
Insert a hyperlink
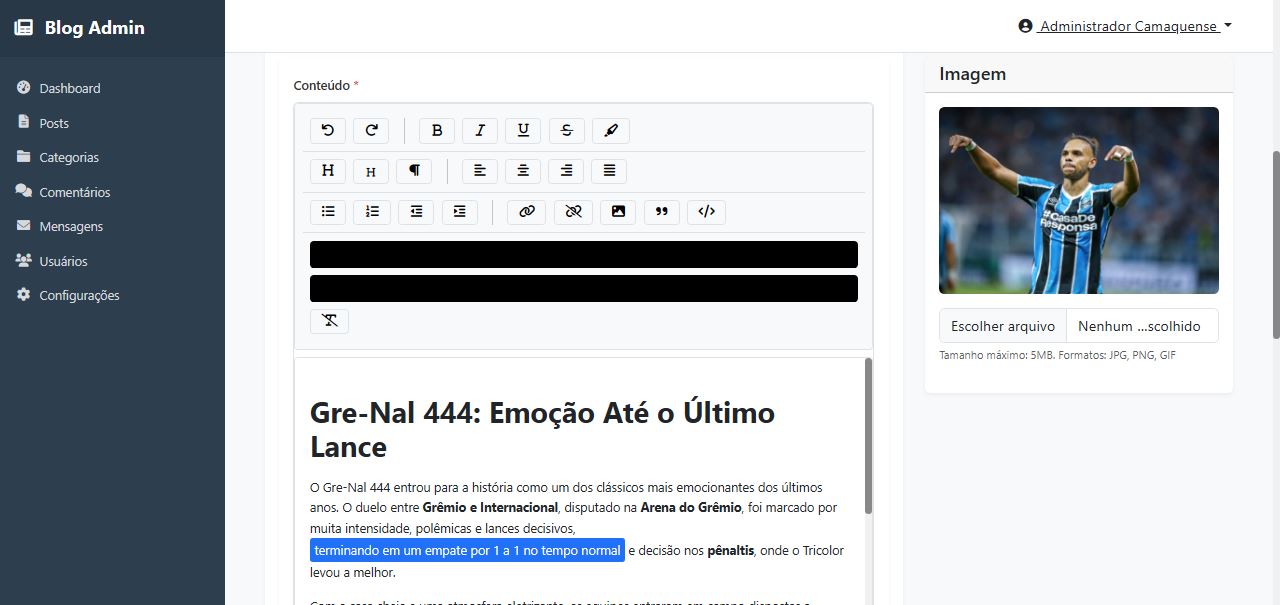coord(527,212)
